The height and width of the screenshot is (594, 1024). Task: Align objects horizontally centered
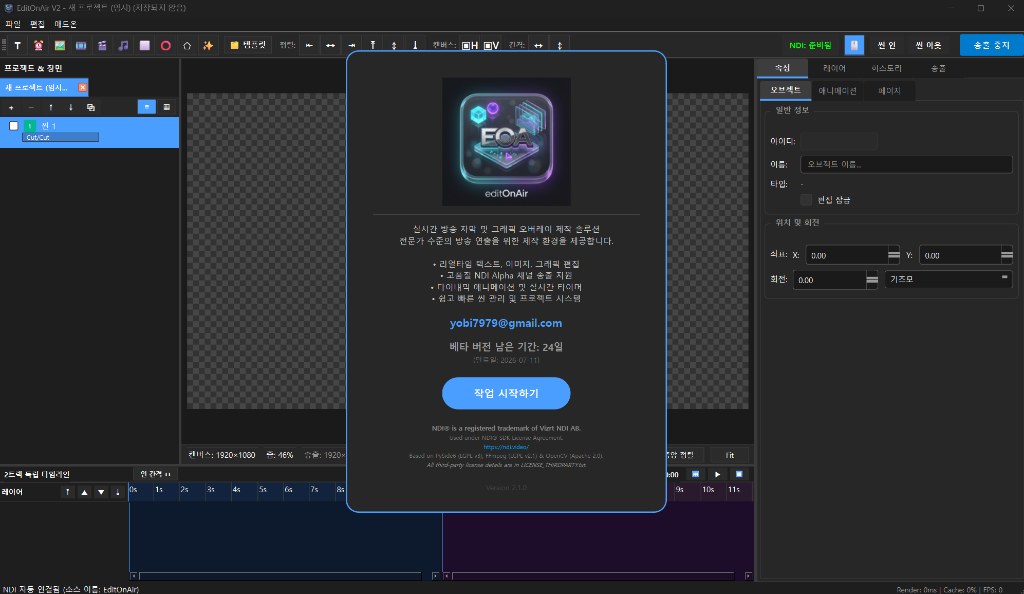click(x=330, y=46)
